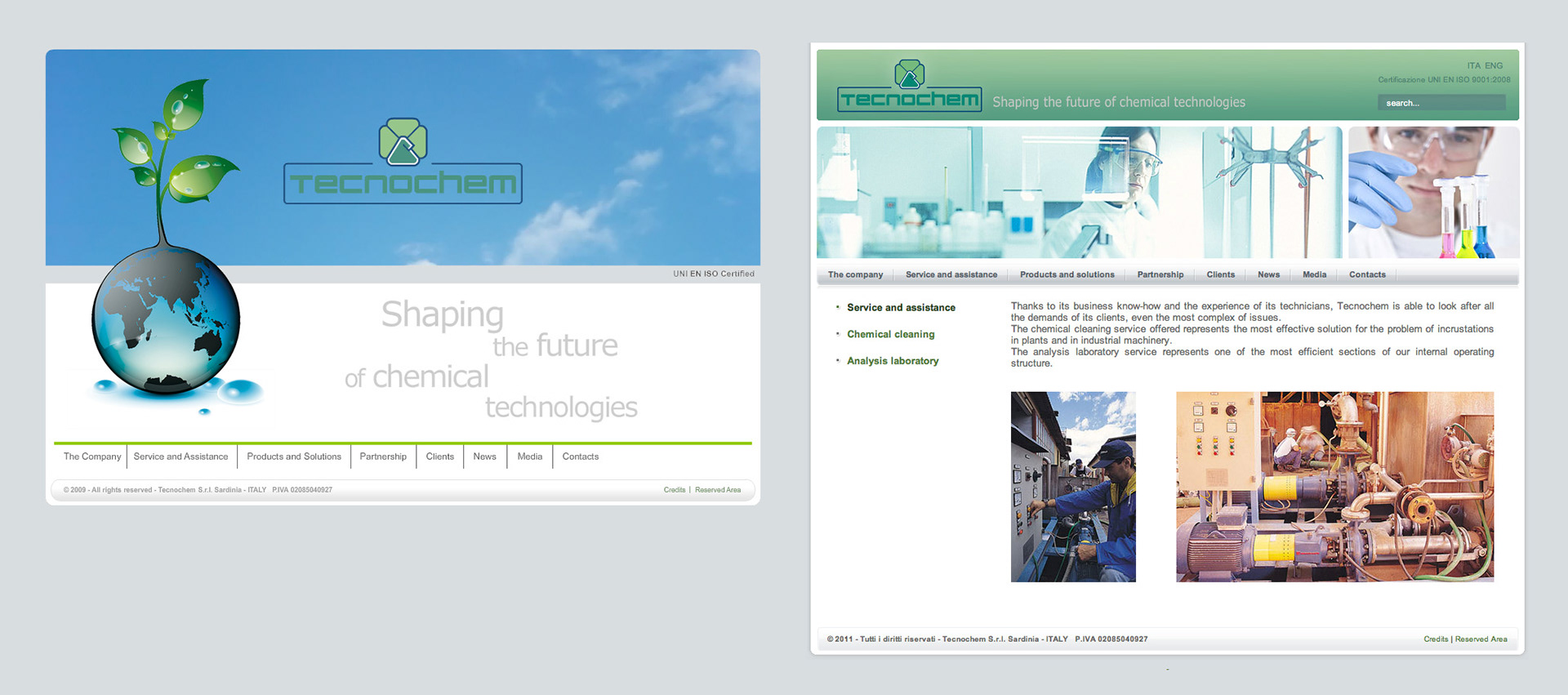Image resolution: width=1568 pixels, height=695 pixels.
Task: Open The Company in the left homepage menu
Action: coord(92,457)
